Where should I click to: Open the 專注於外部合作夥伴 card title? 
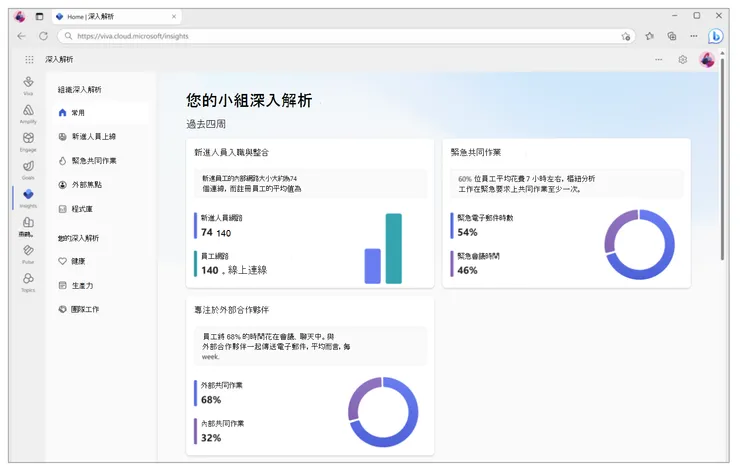[x=232, y=310]
